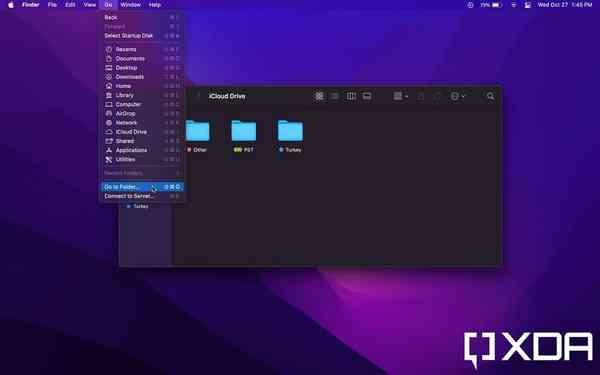Switch Finder to gallery view
Viewport: 600px width, 375px height.
[367, 96]
